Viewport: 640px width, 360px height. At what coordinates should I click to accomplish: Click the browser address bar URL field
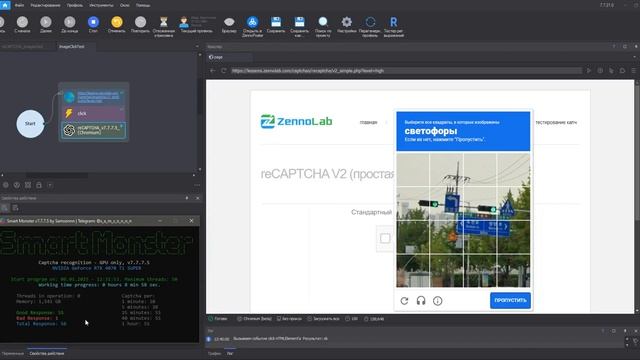coord(406,71)
